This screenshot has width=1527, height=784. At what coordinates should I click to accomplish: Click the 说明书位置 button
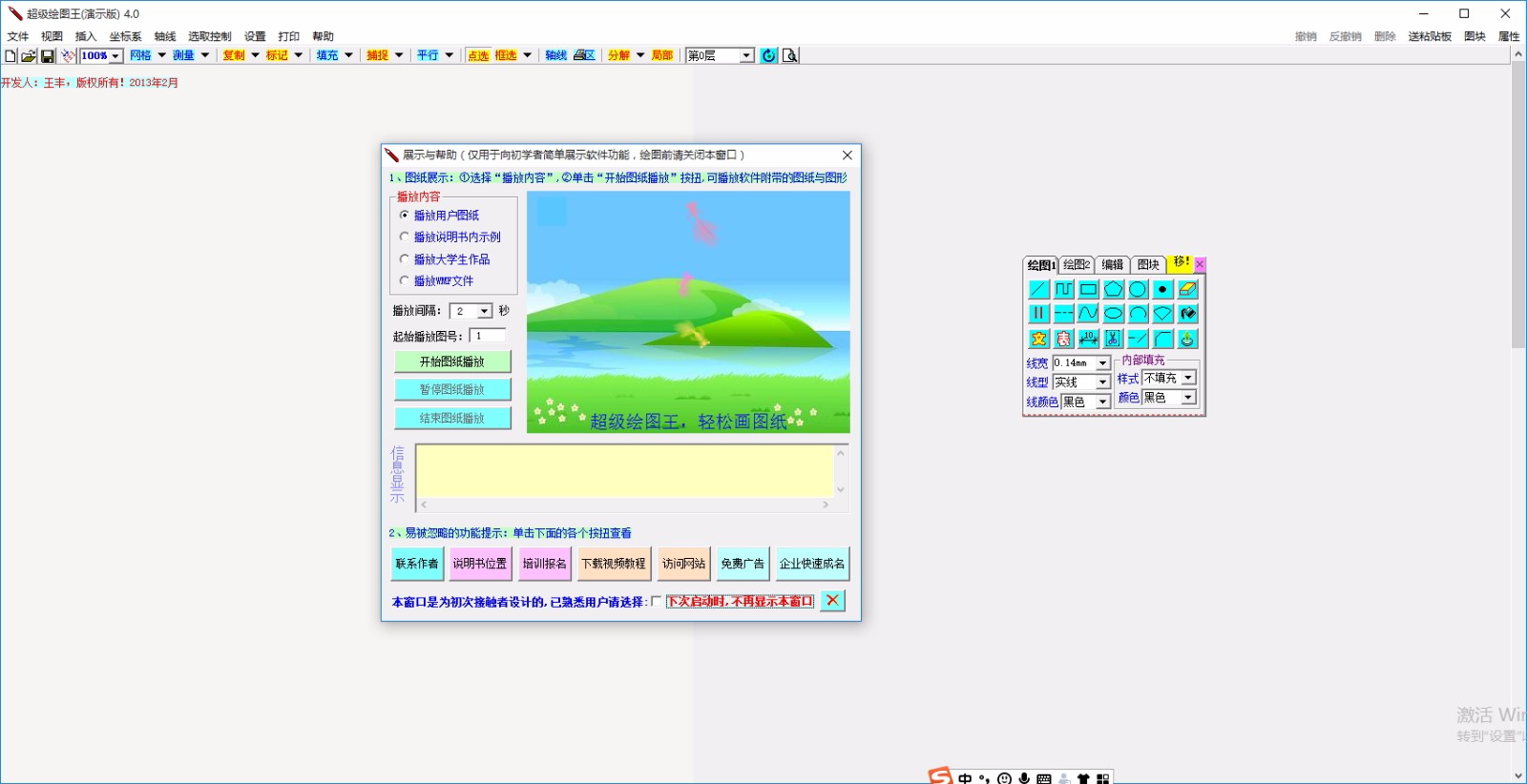480,564
